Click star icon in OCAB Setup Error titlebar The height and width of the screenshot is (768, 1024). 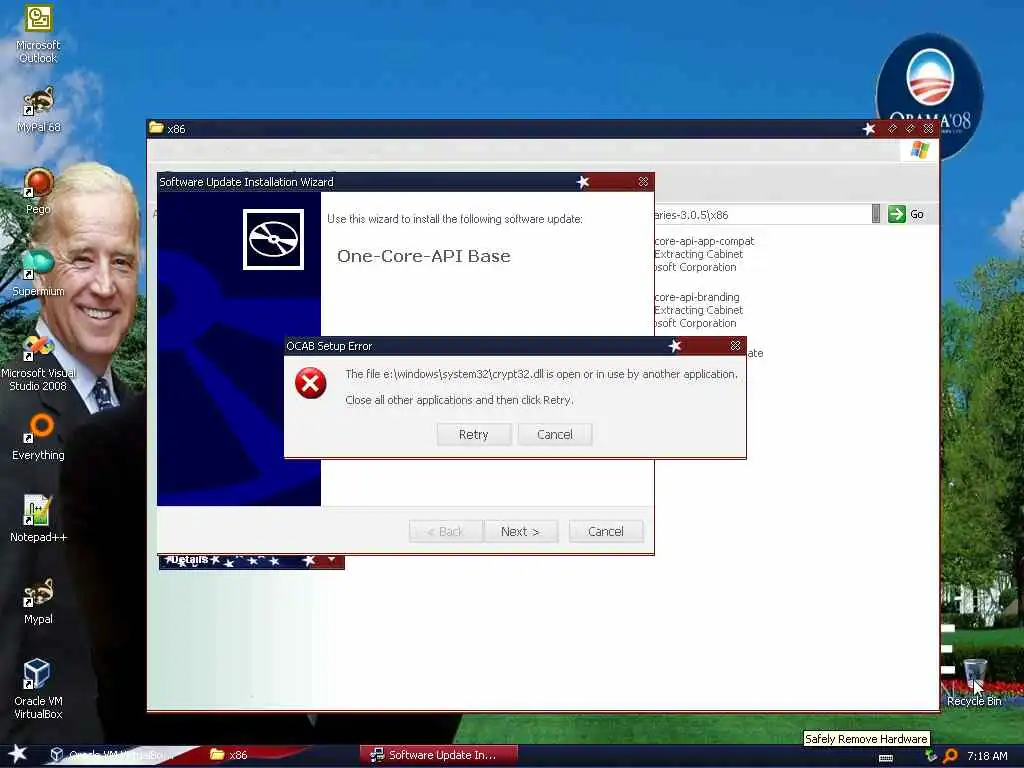pos(675,345)
